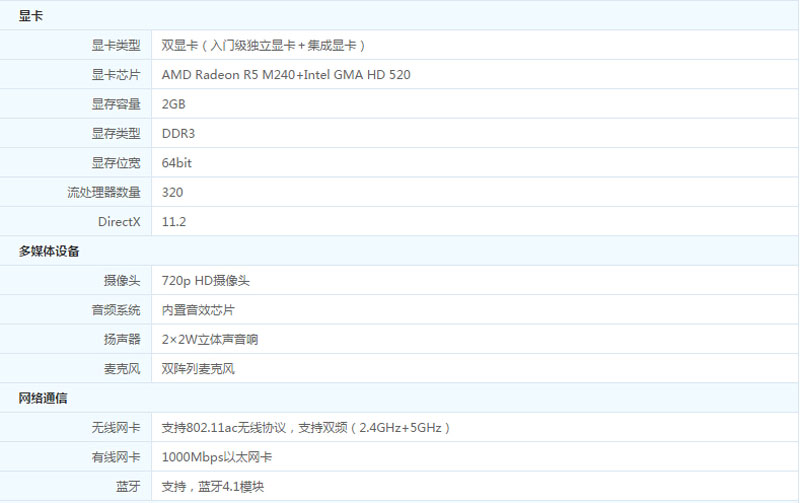Image resolution: width=800 pixels, height=503 pixels.
Task: Select the DirectX 11.2 version value
Action: [x=174, y=222]
